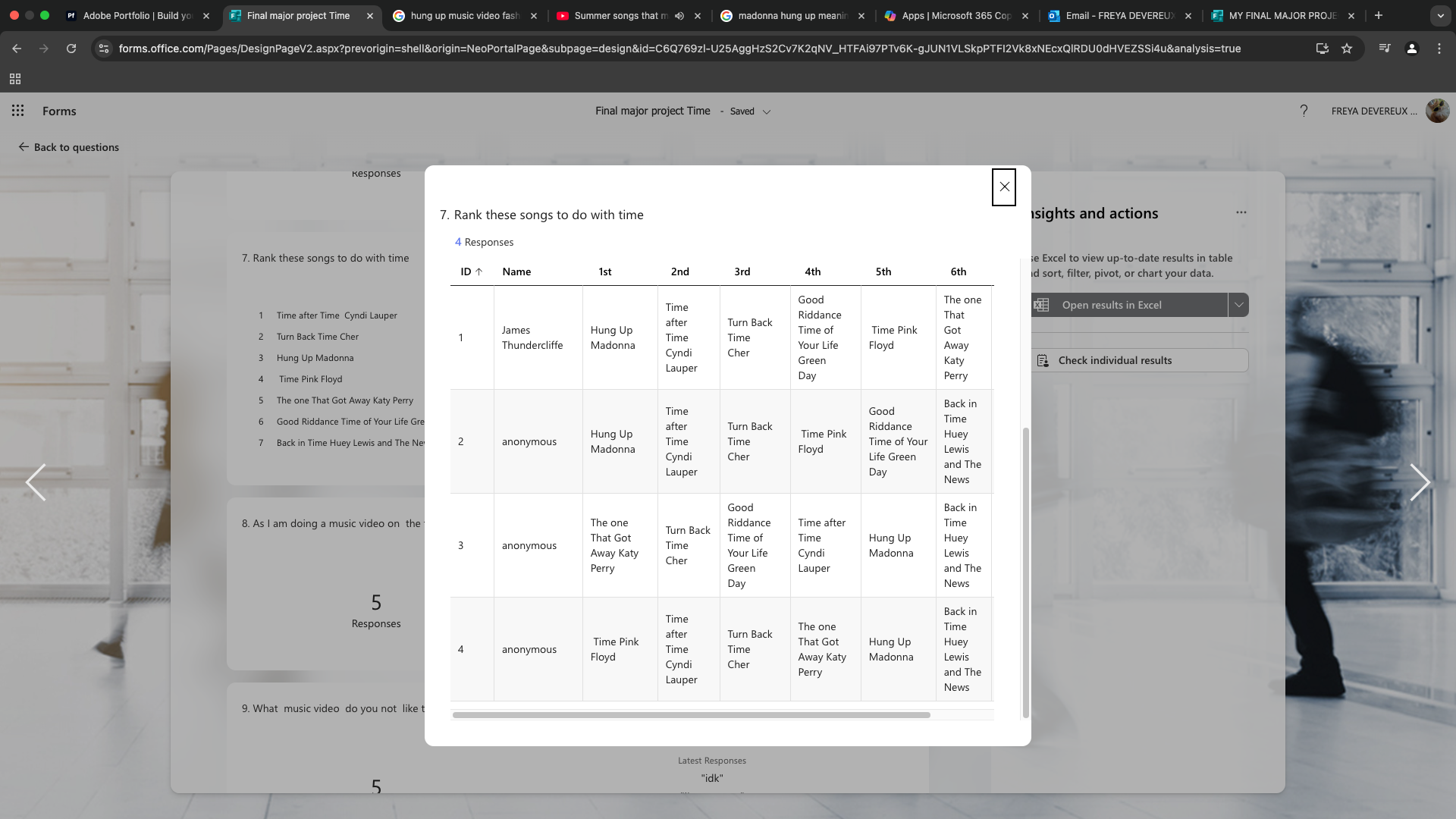Close the hung up music video tab
Image resolution: width=1456 pixels, height=819 pixels.
534,15
